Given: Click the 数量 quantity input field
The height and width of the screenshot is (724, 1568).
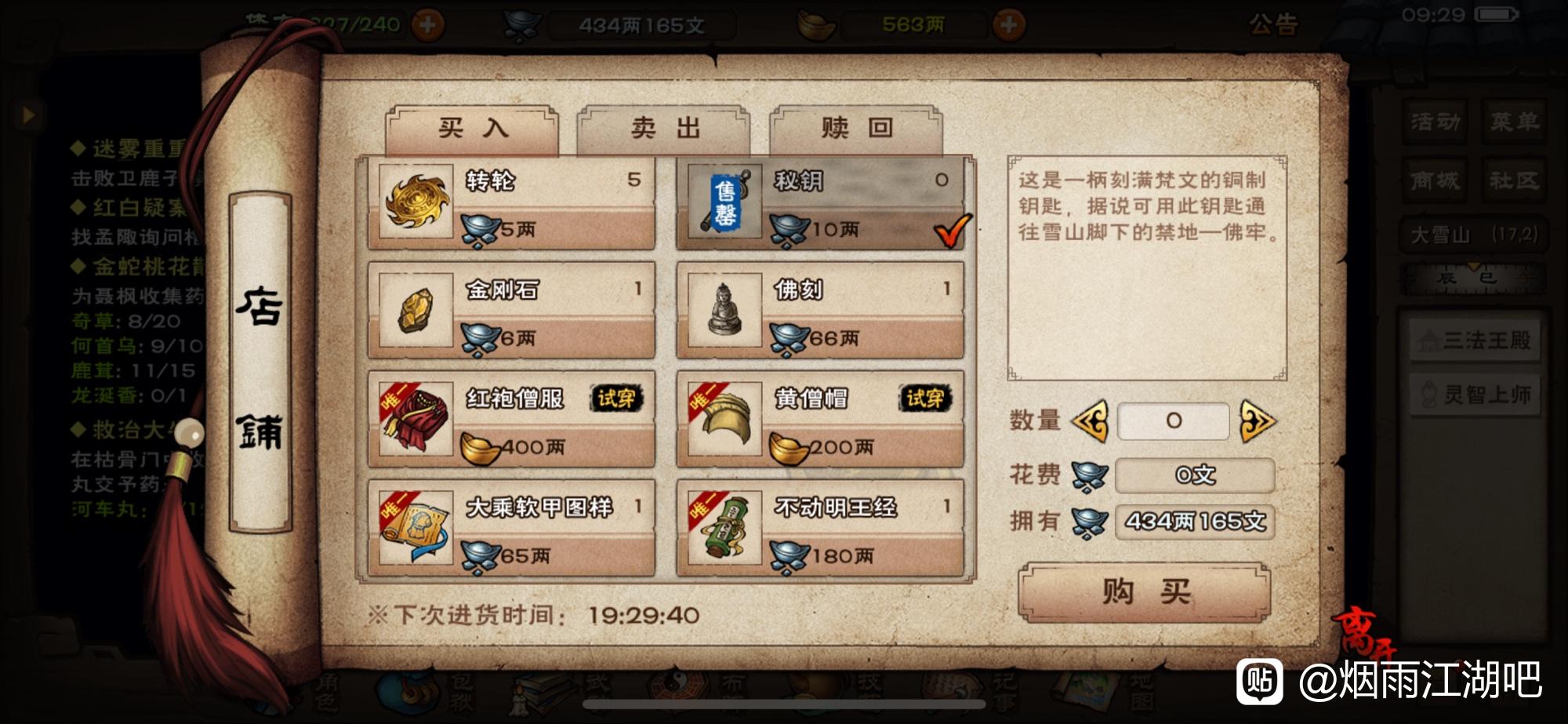Looking at the screenshot, I should [x=1173, y=421].
